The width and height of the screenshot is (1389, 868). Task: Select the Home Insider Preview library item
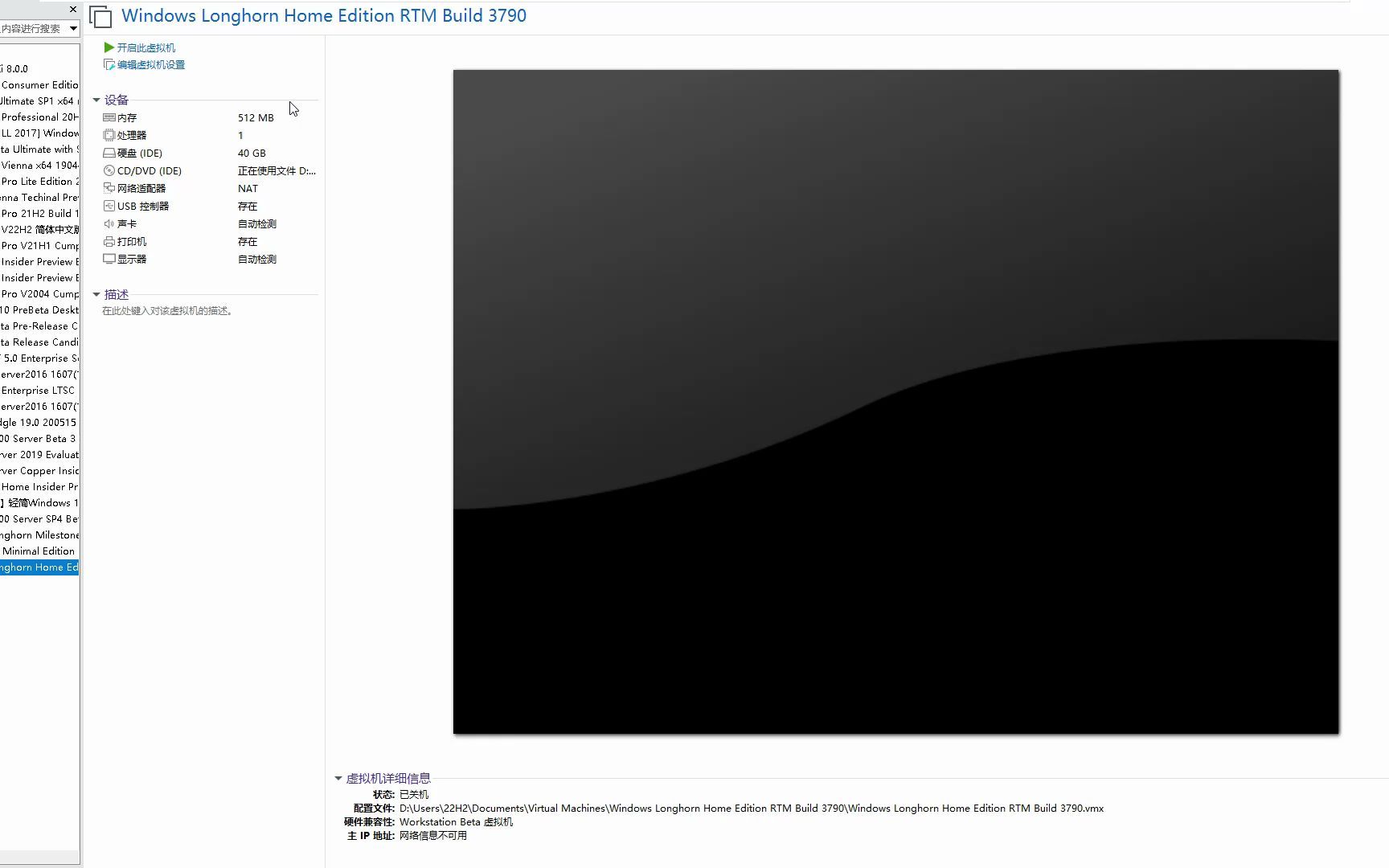click(39, 487)
